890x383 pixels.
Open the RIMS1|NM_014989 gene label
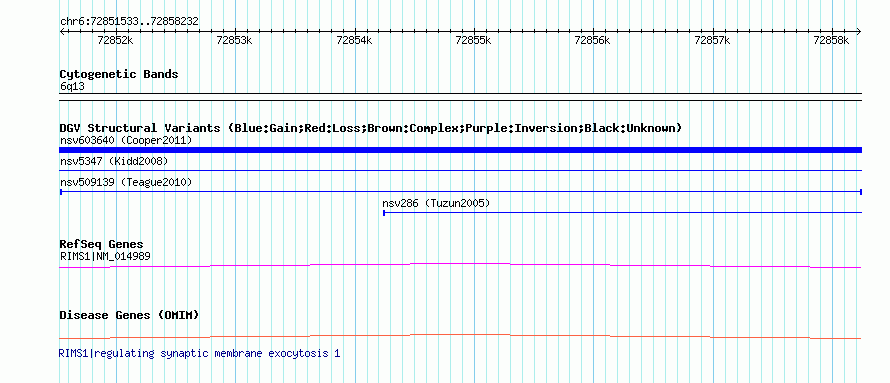[105, 257]
